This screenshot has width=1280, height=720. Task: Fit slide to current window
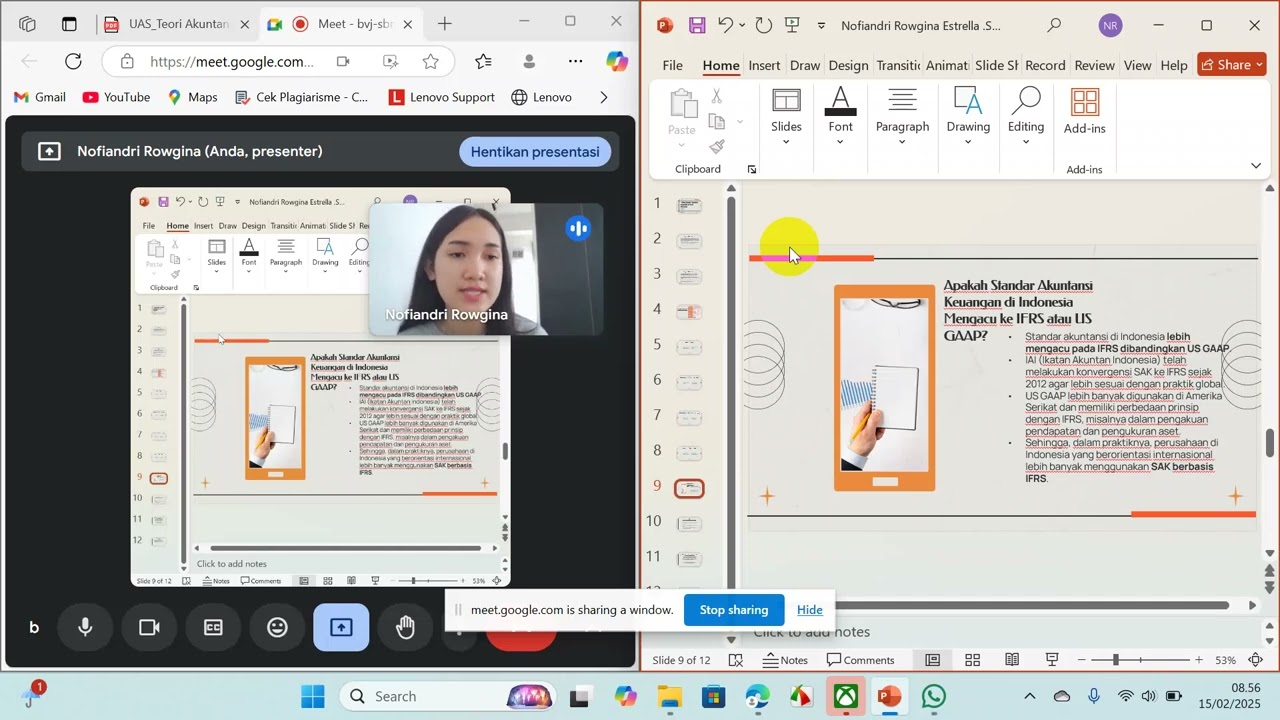tap(1256, 660)
